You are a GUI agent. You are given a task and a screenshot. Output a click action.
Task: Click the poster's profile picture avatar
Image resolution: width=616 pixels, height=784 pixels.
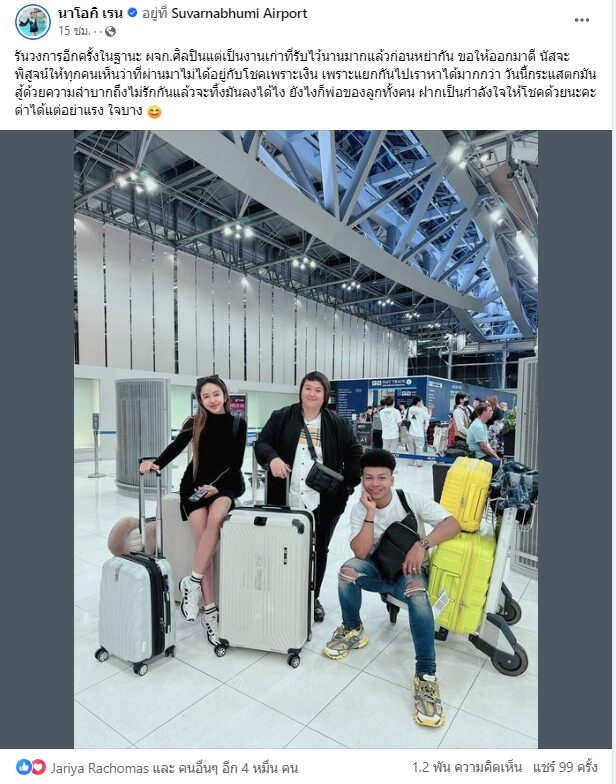33,22
